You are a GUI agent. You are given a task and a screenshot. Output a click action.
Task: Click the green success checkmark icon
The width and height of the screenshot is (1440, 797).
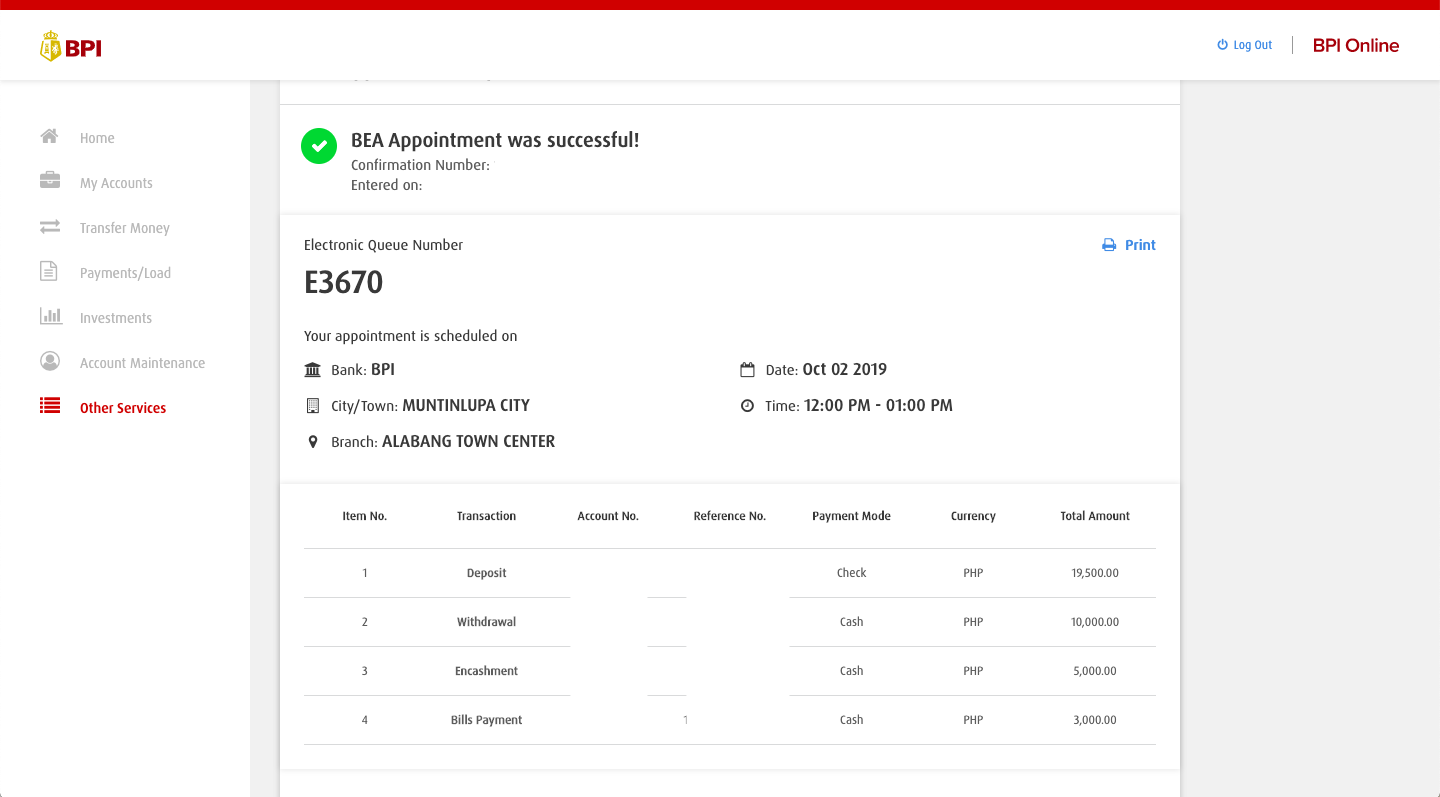coord(319,147)
